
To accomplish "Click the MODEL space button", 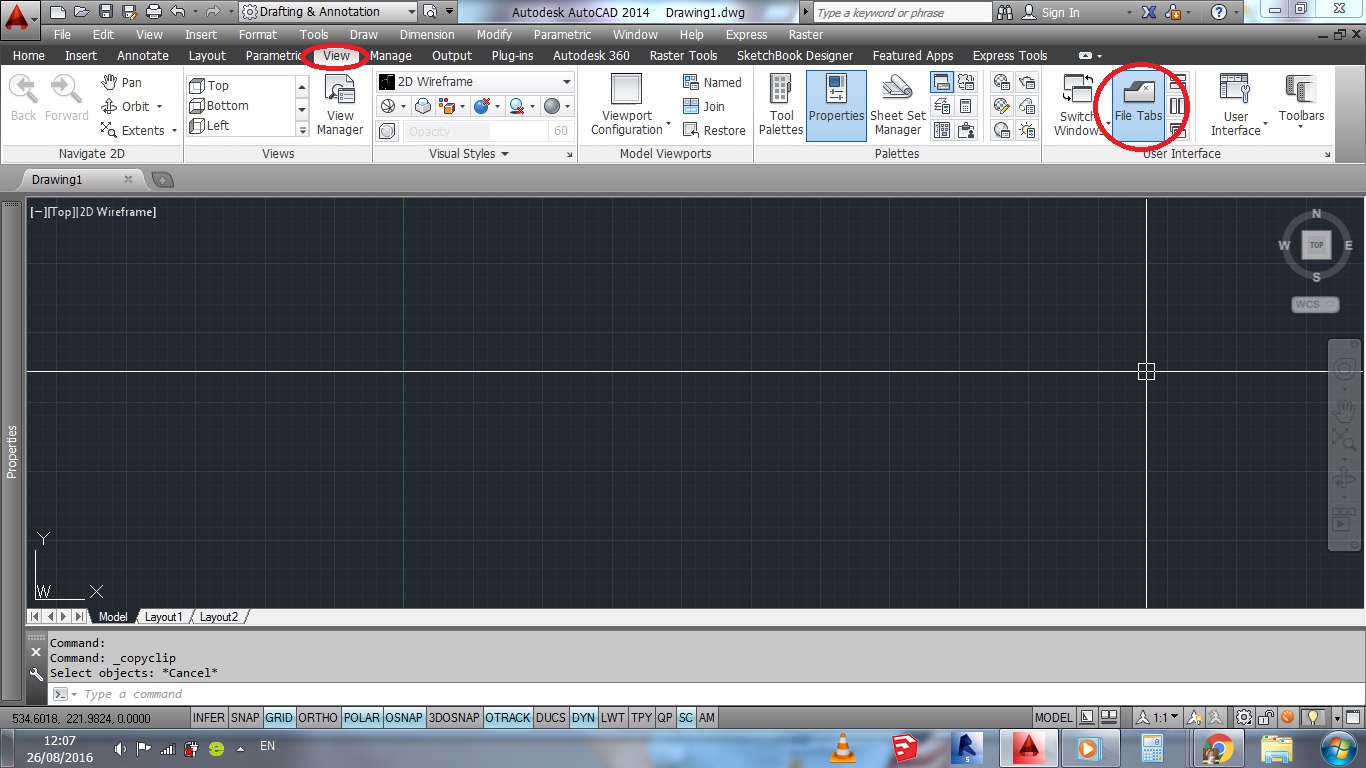I will coord(1053,718).
